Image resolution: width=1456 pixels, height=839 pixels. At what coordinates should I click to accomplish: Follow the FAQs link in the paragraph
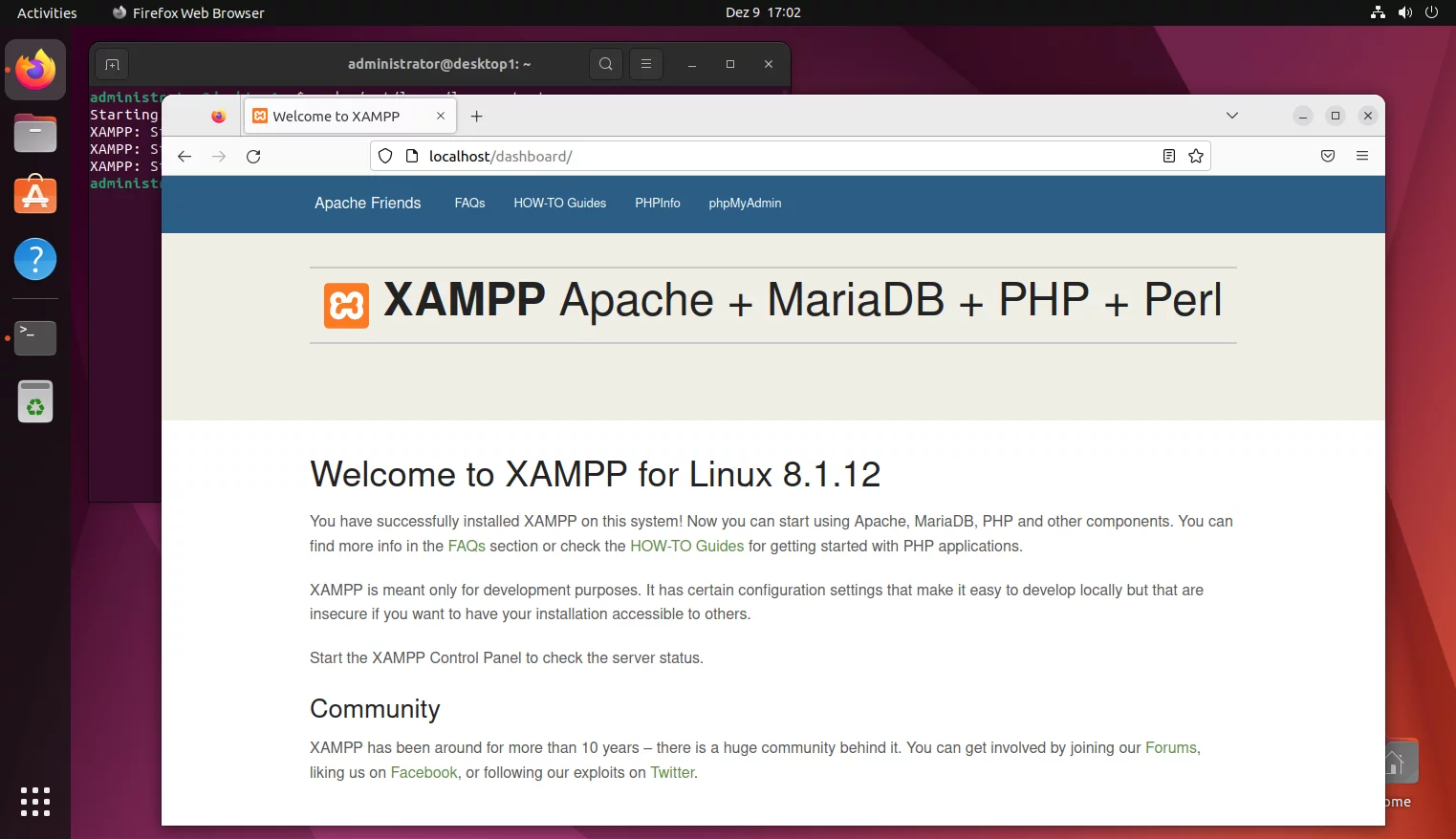point(467,546)
